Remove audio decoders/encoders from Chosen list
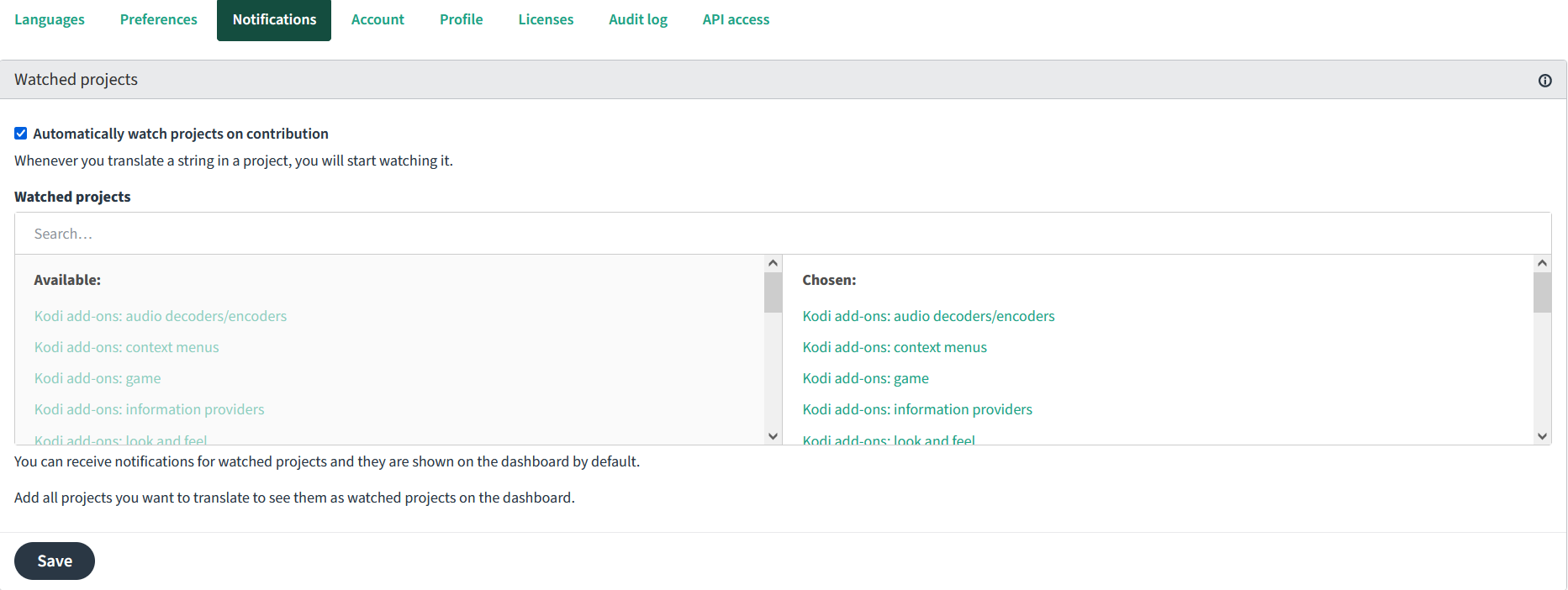1568x590 pixels. click(x=928, y=316)
